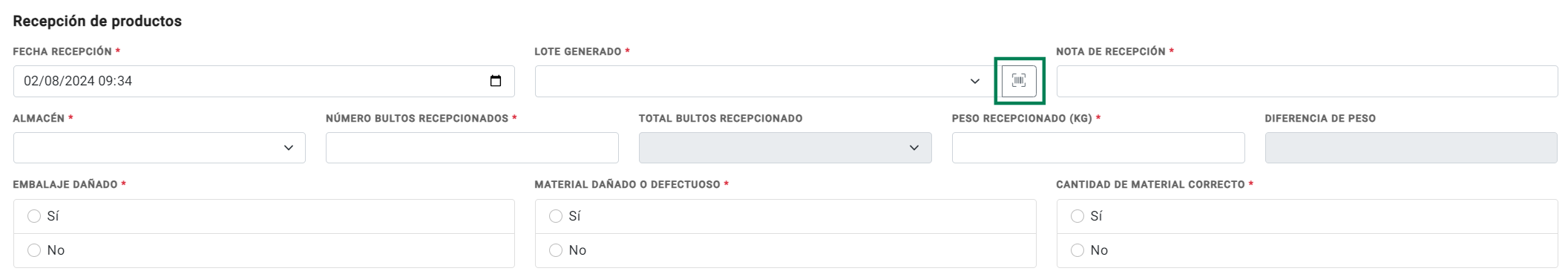Click the Nota de Recepción label
The image size is (1568, 274).
pos(1111,51)
